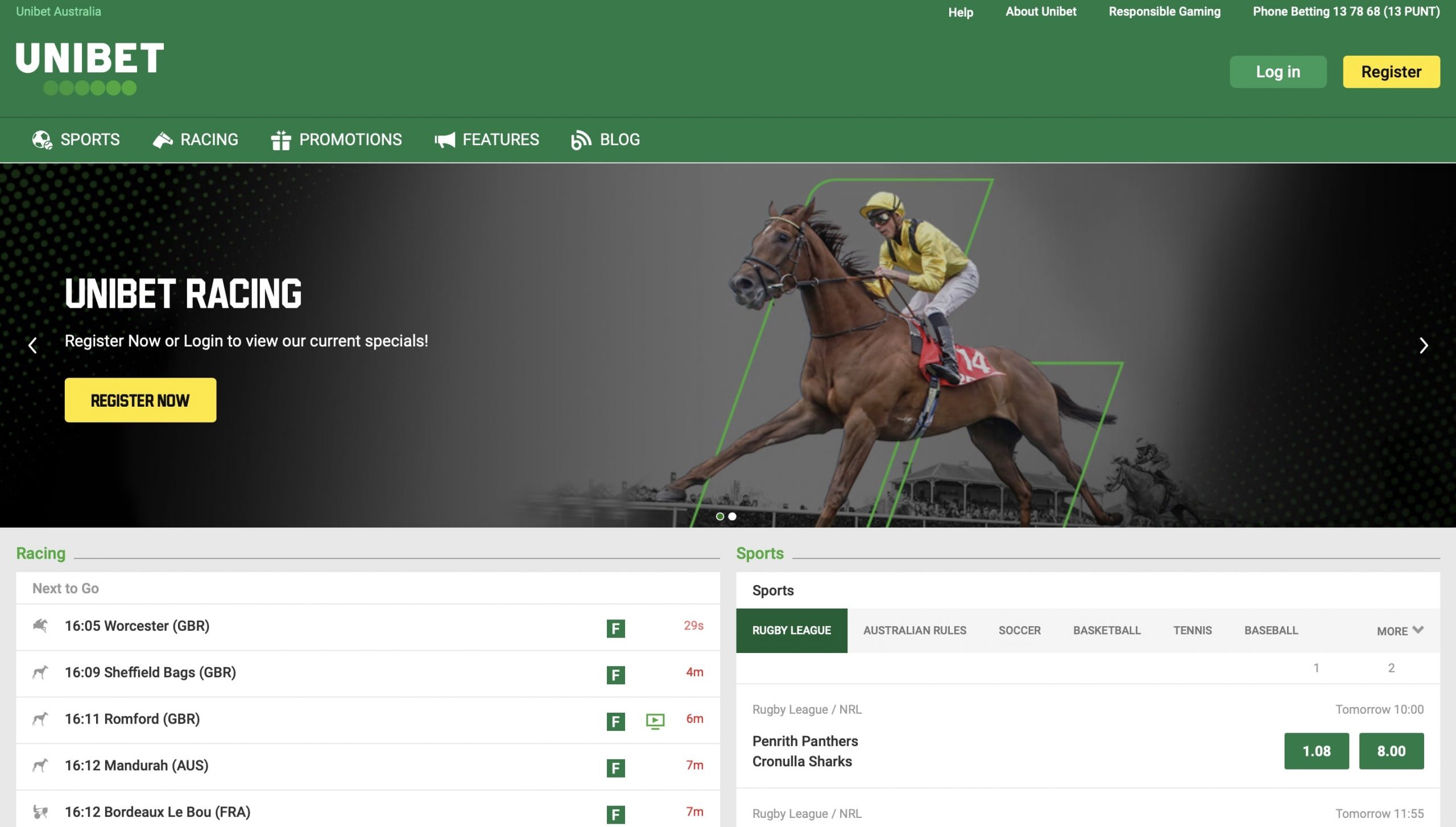The height and width of the screenshot is (827, 1456).
Task: Click the Unibet logo
Action: click(x=90, y=69)
